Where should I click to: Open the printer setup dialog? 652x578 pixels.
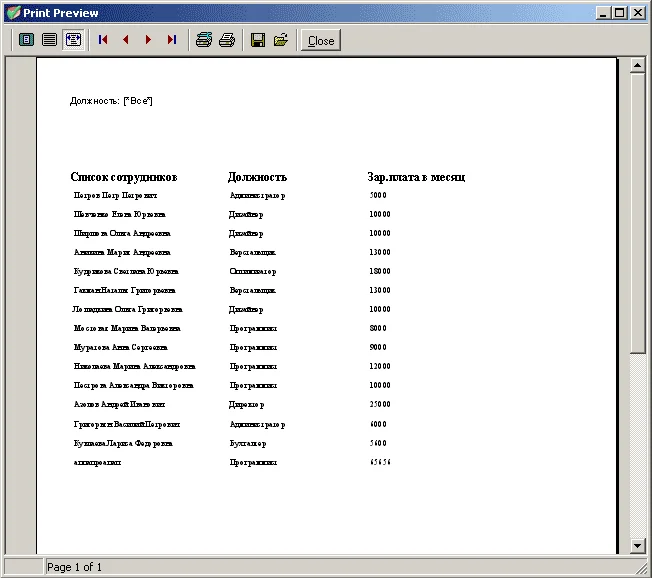click(204, 40)
